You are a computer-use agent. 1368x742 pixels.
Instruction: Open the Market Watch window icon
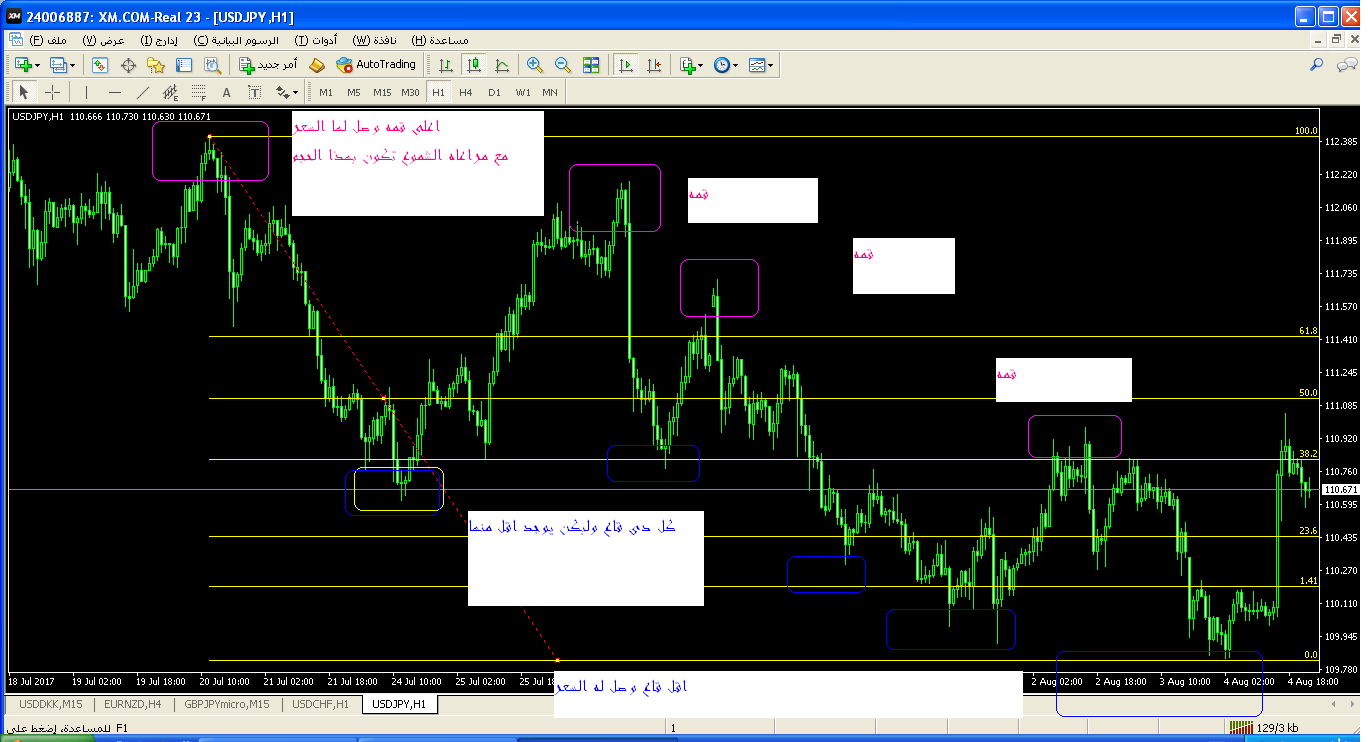pyautogui.click(x=100, y=65)
